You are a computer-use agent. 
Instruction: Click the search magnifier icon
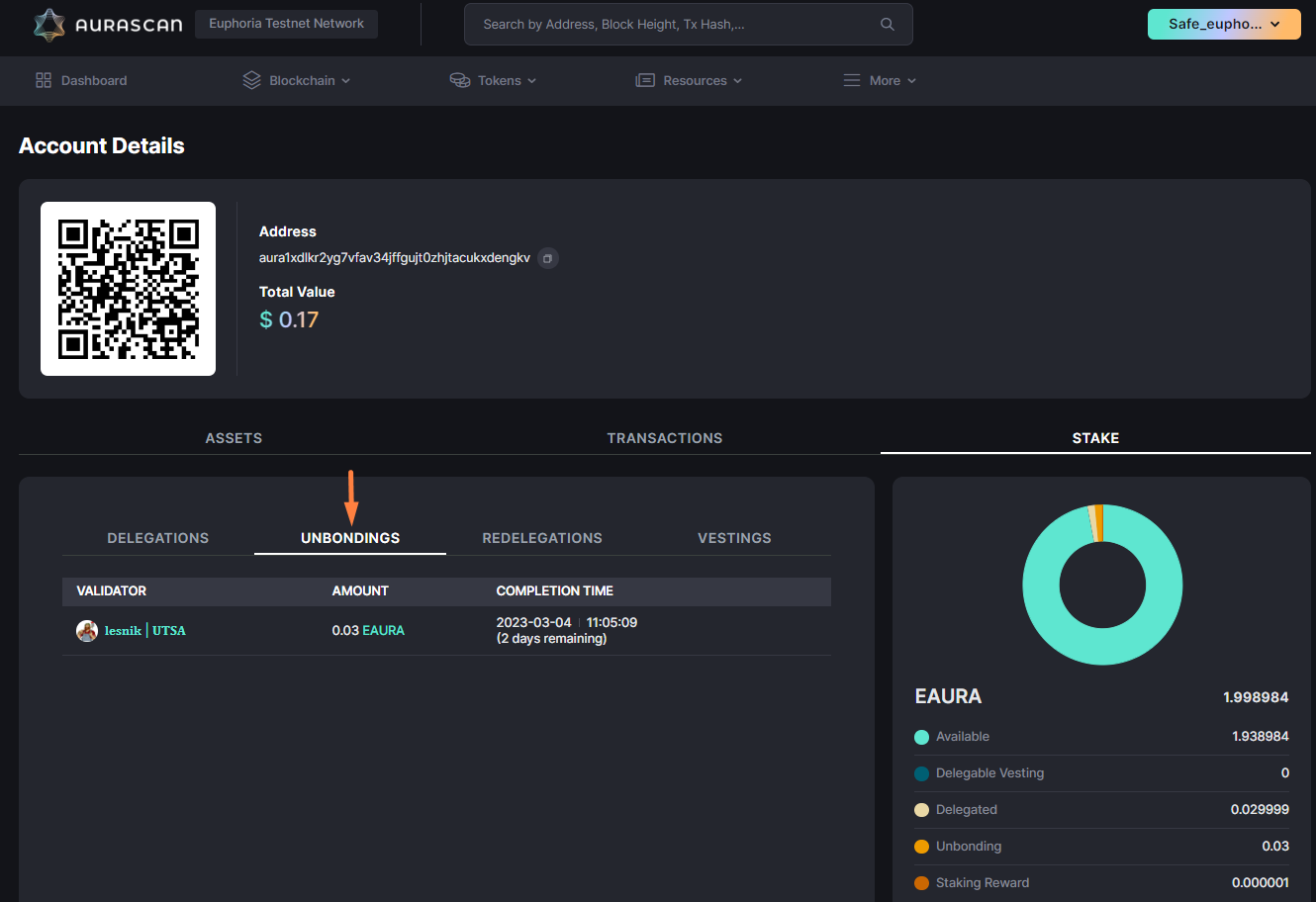888,25
